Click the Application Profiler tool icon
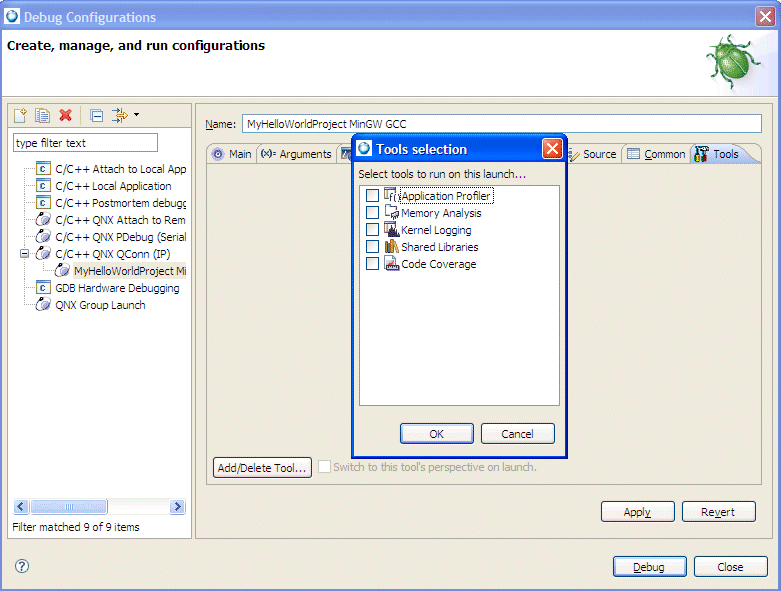The height and width of the screenshot is (591, 781). (x=391, y=195)
